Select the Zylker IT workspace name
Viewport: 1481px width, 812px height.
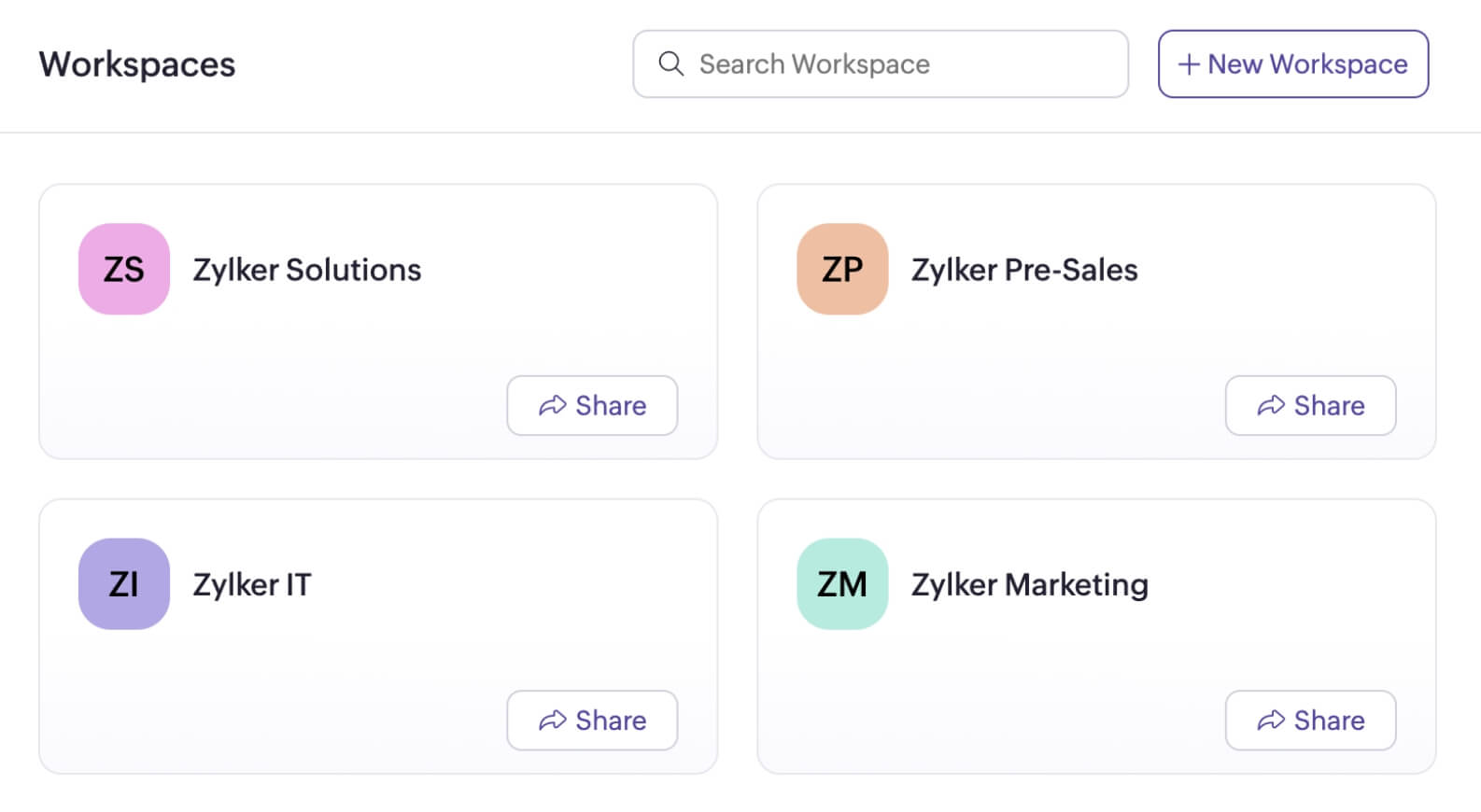(x=252, y=585)
